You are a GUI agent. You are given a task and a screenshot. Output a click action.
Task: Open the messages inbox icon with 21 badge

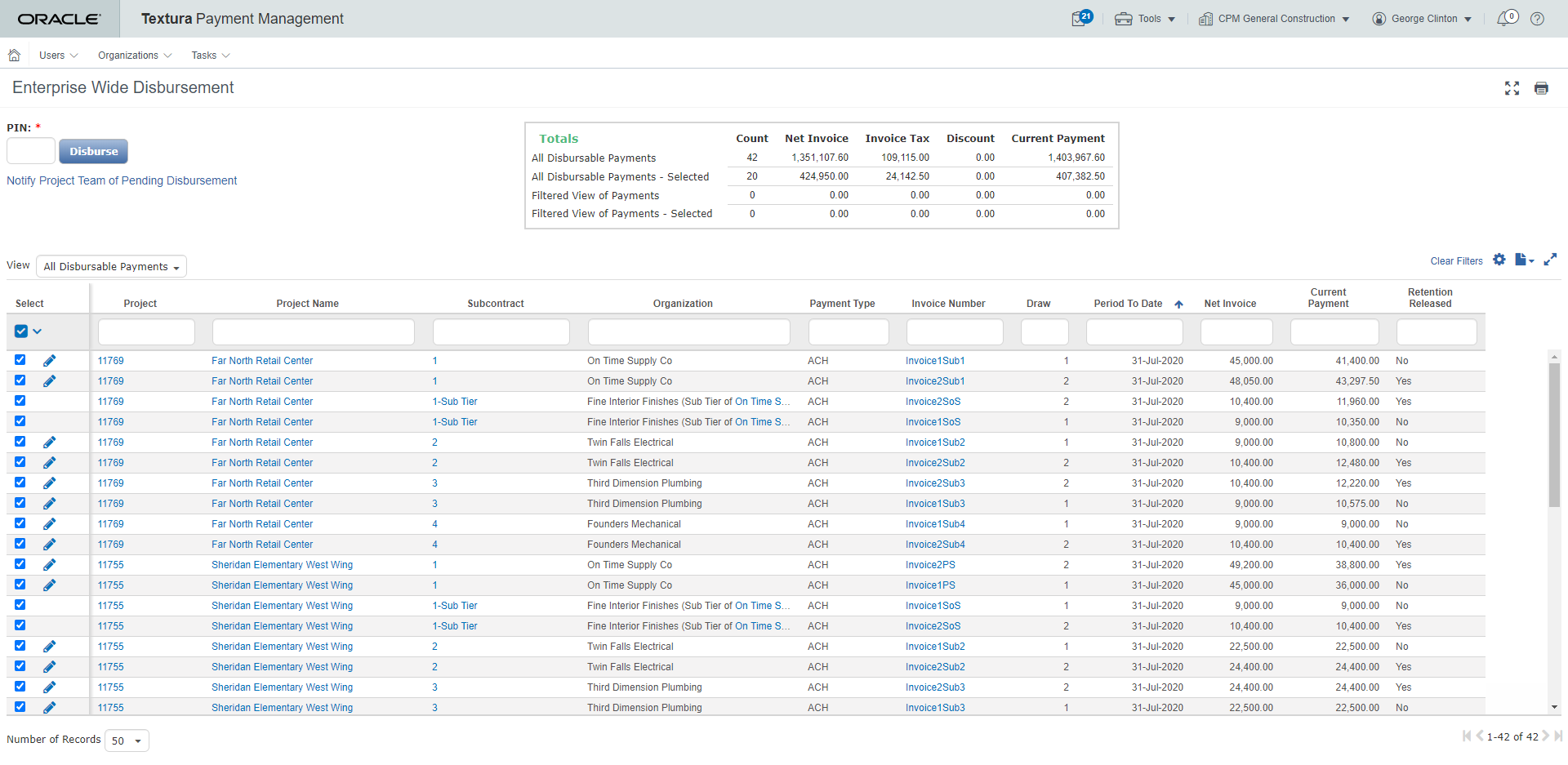[1081, 18]
